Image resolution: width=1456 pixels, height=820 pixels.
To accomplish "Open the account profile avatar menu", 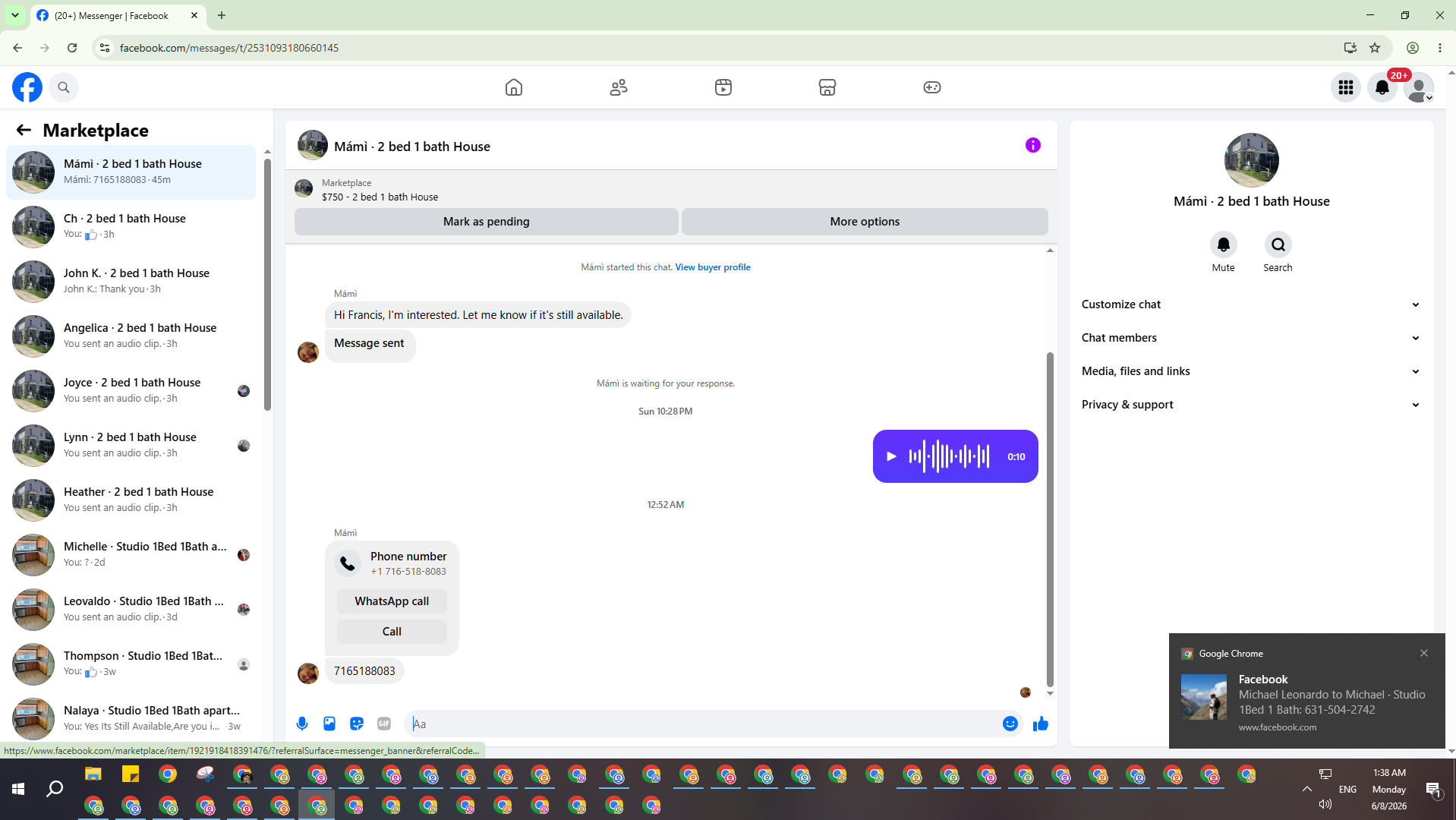I will pos(1419,87).
